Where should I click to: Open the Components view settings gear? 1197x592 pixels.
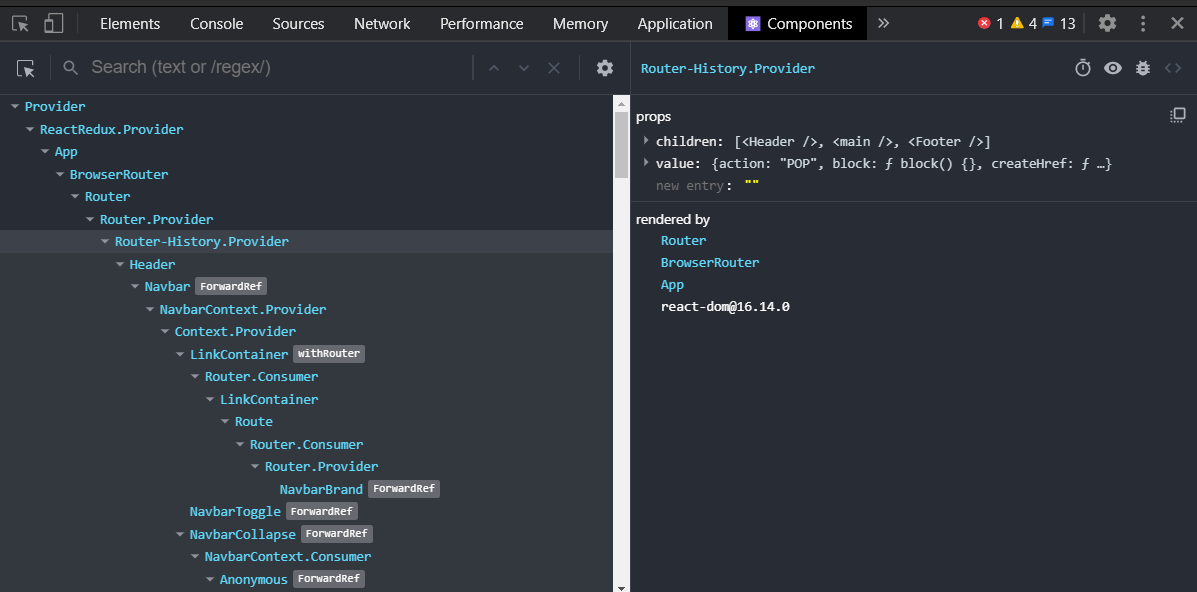pos(605,68)
